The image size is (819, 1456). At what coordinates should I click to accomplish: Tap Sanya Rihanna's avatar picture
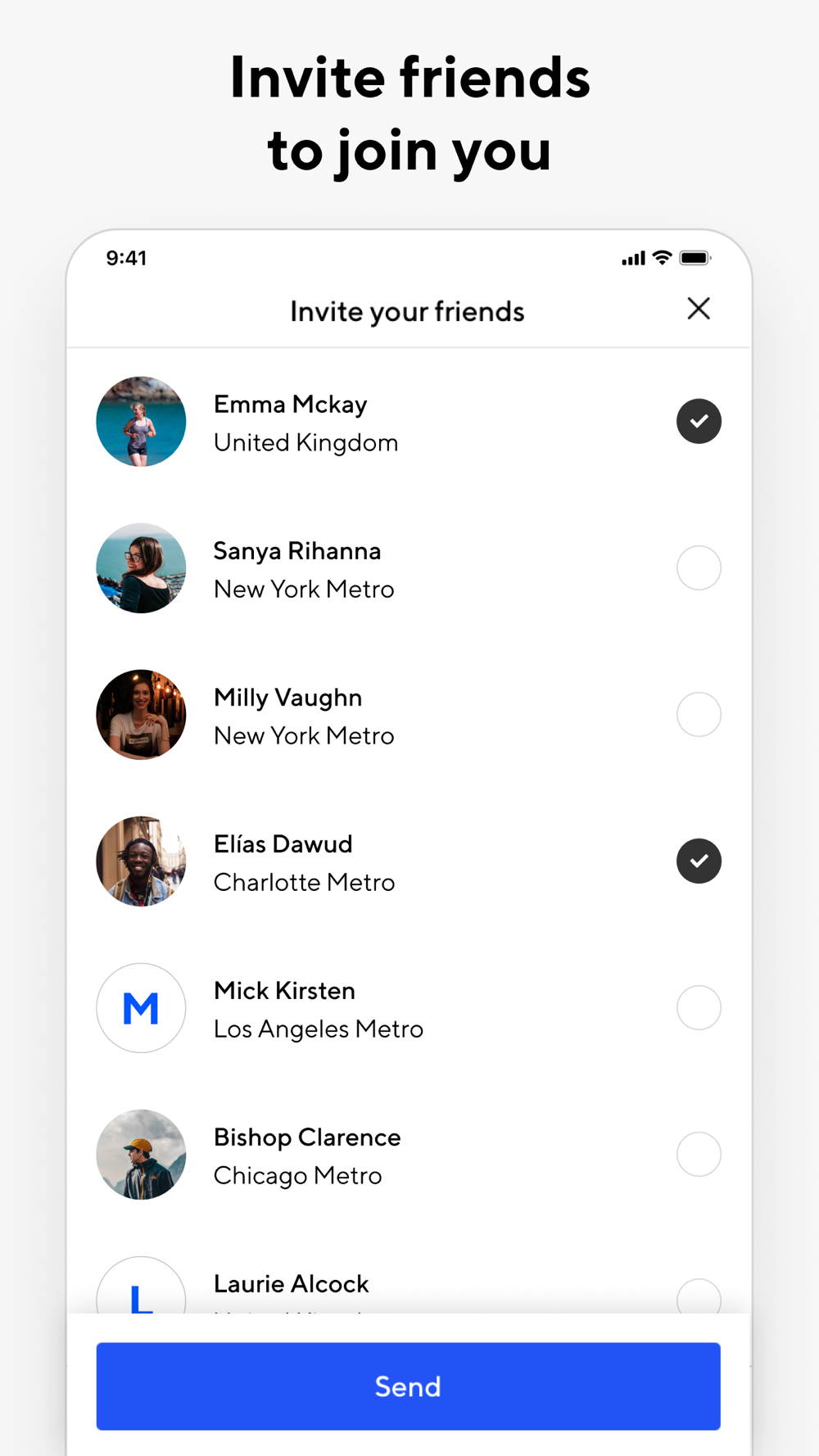tap(141, 567)
